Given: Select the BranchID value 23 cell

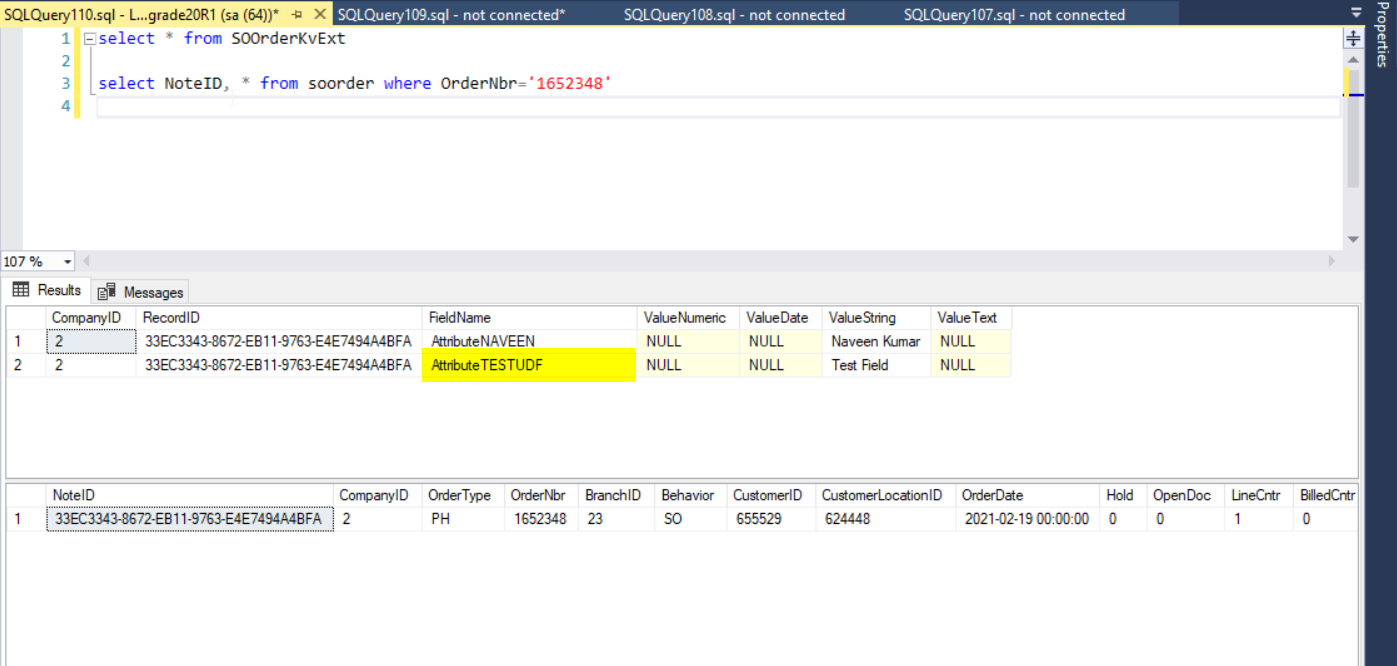Looking at the screenshot, I should coord(616,519).
